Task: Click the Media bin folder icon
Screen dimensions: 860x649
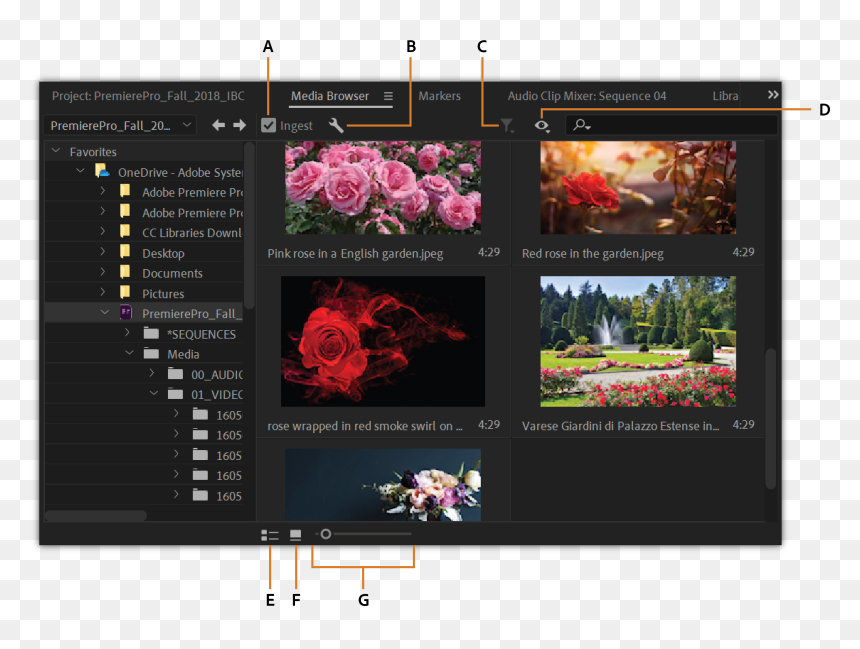Action: pos(151,353)
